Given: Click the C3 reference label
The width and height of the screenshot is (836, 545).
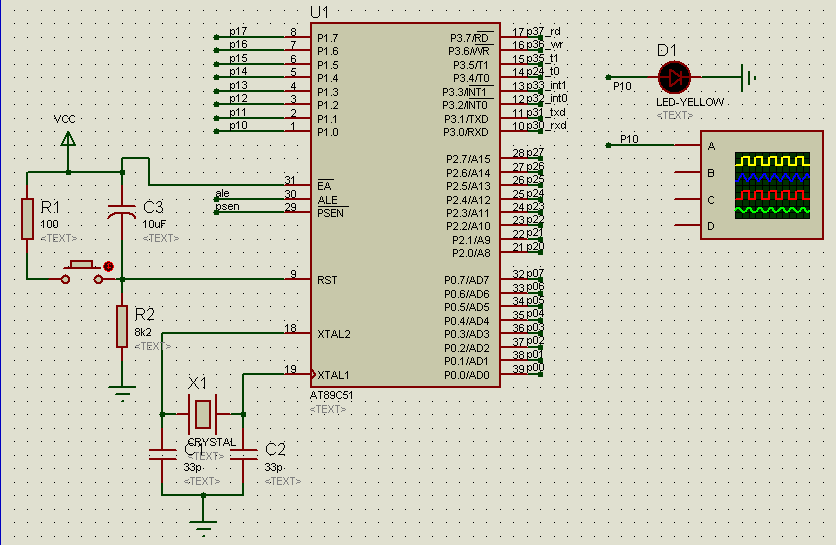Looking at the screenshot, I should pyautogui.click(x=153, y=207).
